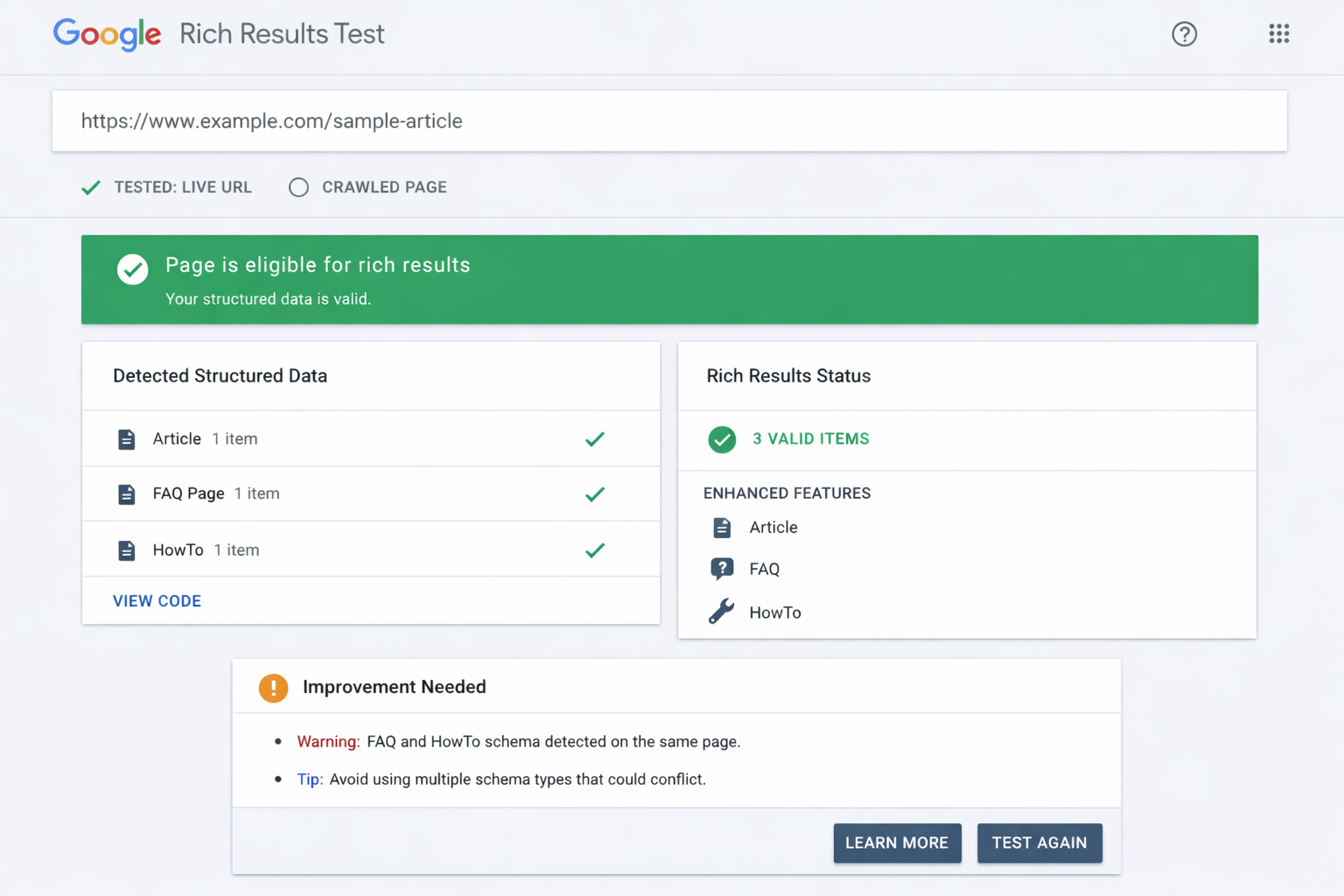
Task: Open the Google apps grid icon
Action: click(1279, 34)
